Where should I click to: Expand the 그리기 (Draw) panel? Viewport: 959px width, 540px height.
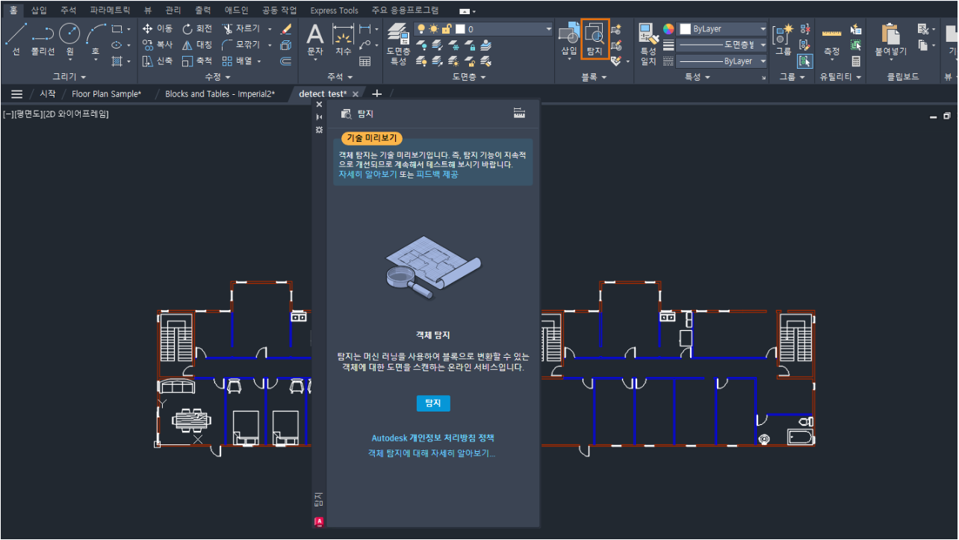pyautogui.click(x=68, y=76)
